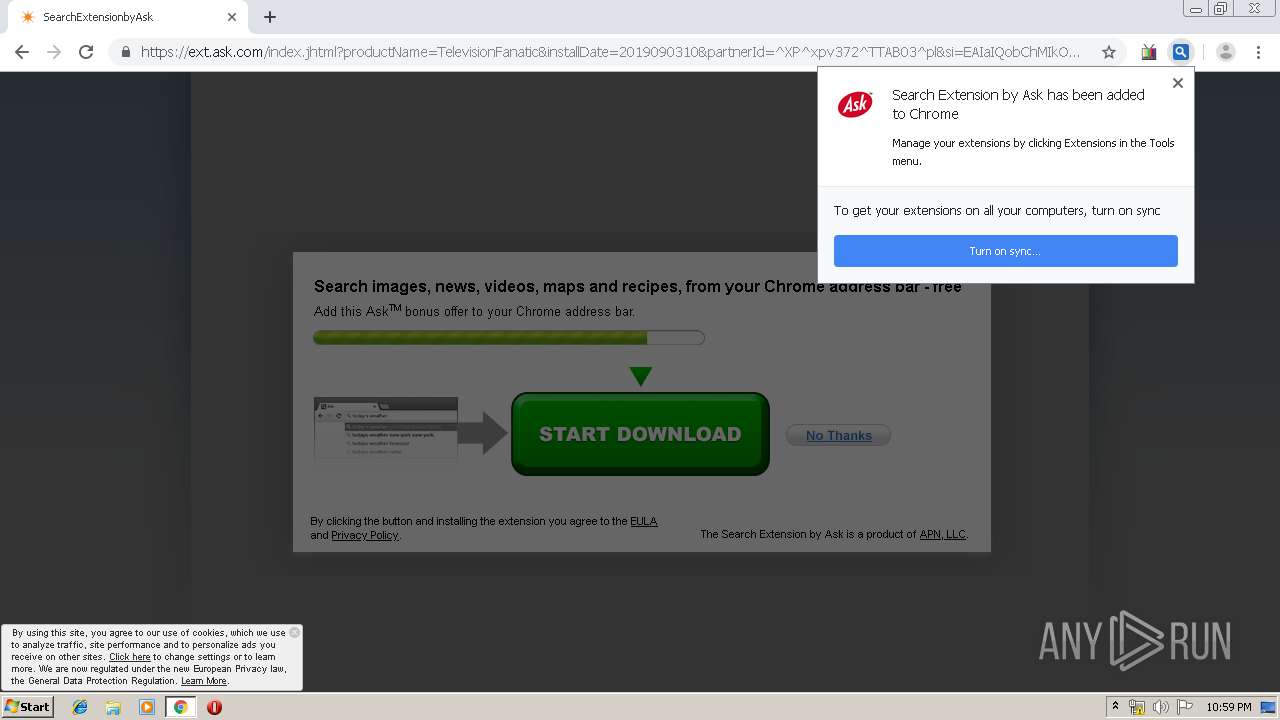The image size is (1280, 720).
Task: Open the Chrome profile avatar
Action: pos(1226,52)
